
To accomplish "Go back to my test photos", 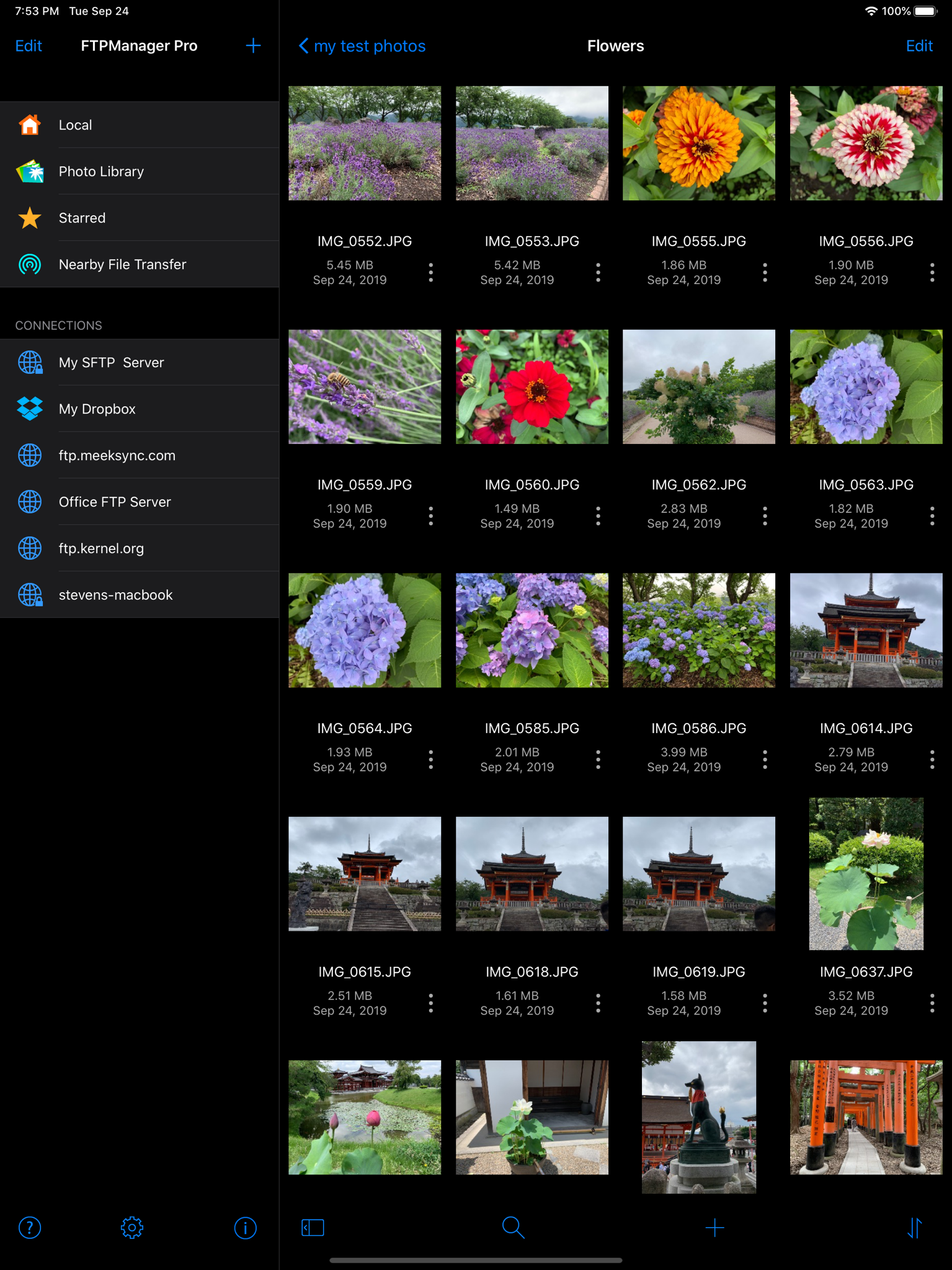I will (x=362, y=46).
